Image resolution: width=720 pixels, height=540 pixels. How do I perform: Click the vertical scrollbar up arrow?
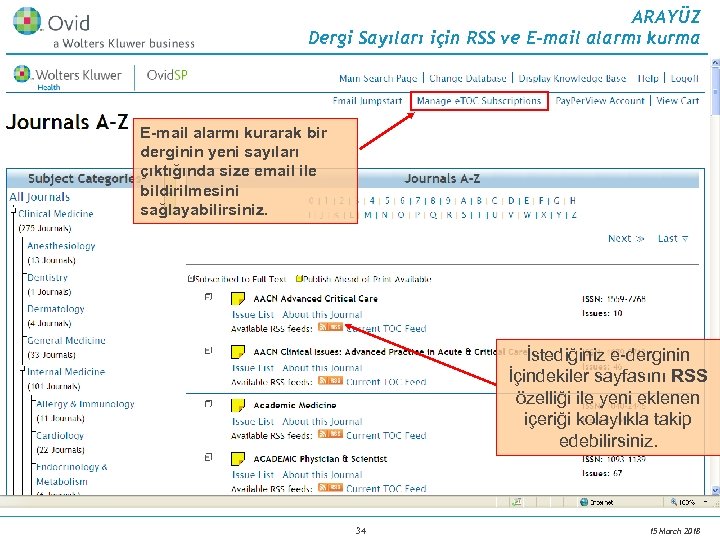(x=715, y=62)
